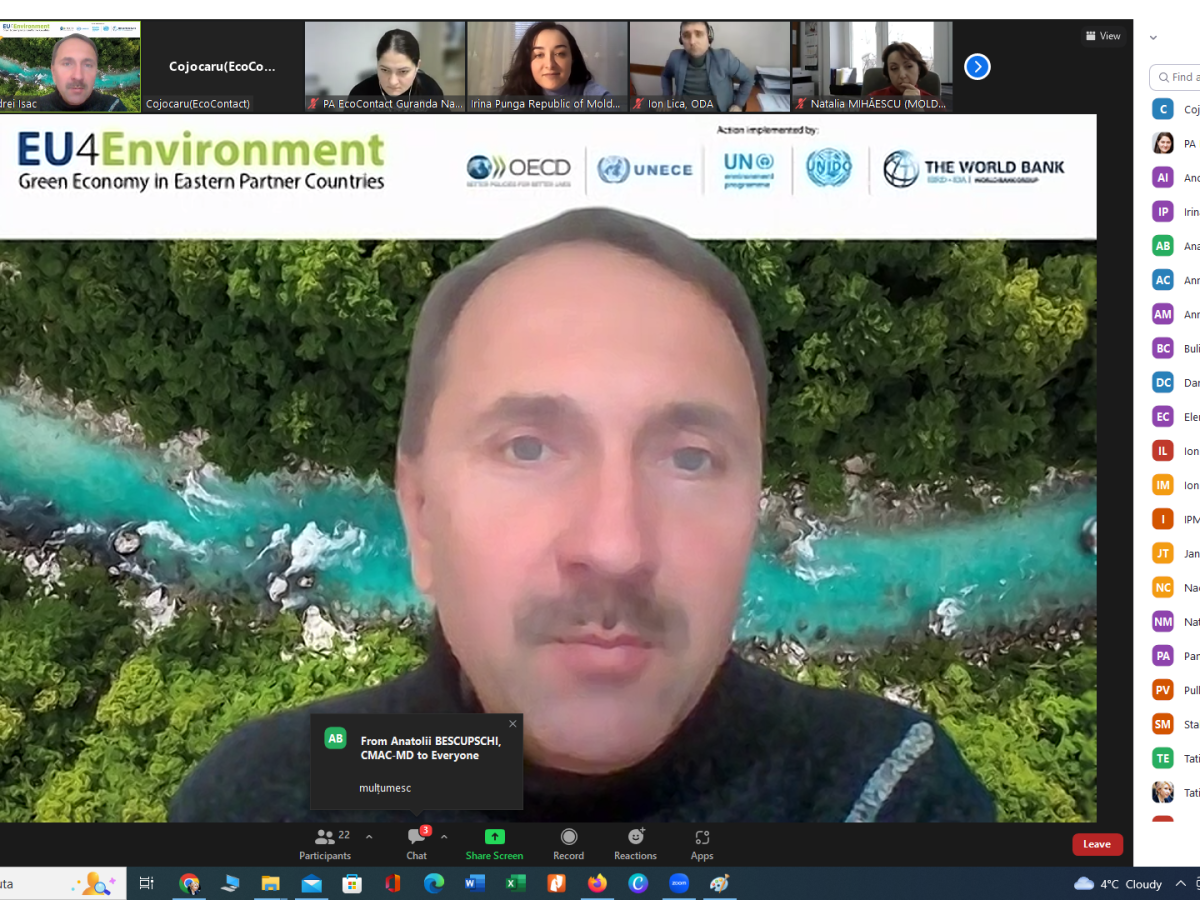The image size is (1200, 900).
Task: Expand the Chat options chevron
Action: [444, 837]
